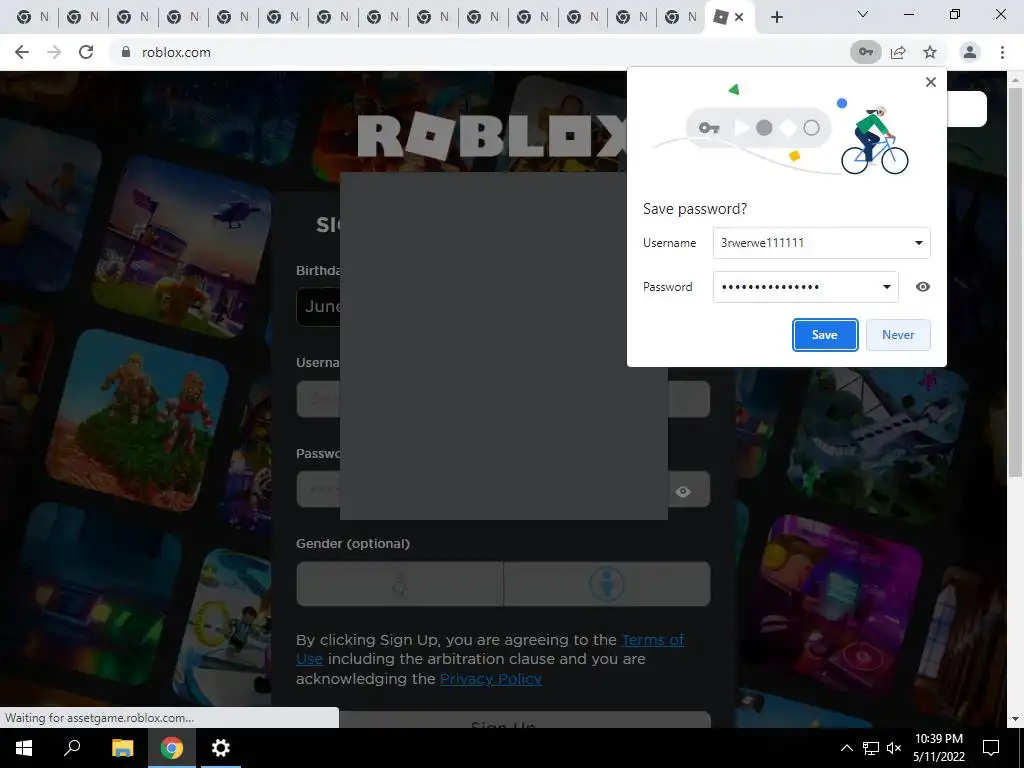Click the Save button
Screen dimensions: 1024x768
[825, 334]
